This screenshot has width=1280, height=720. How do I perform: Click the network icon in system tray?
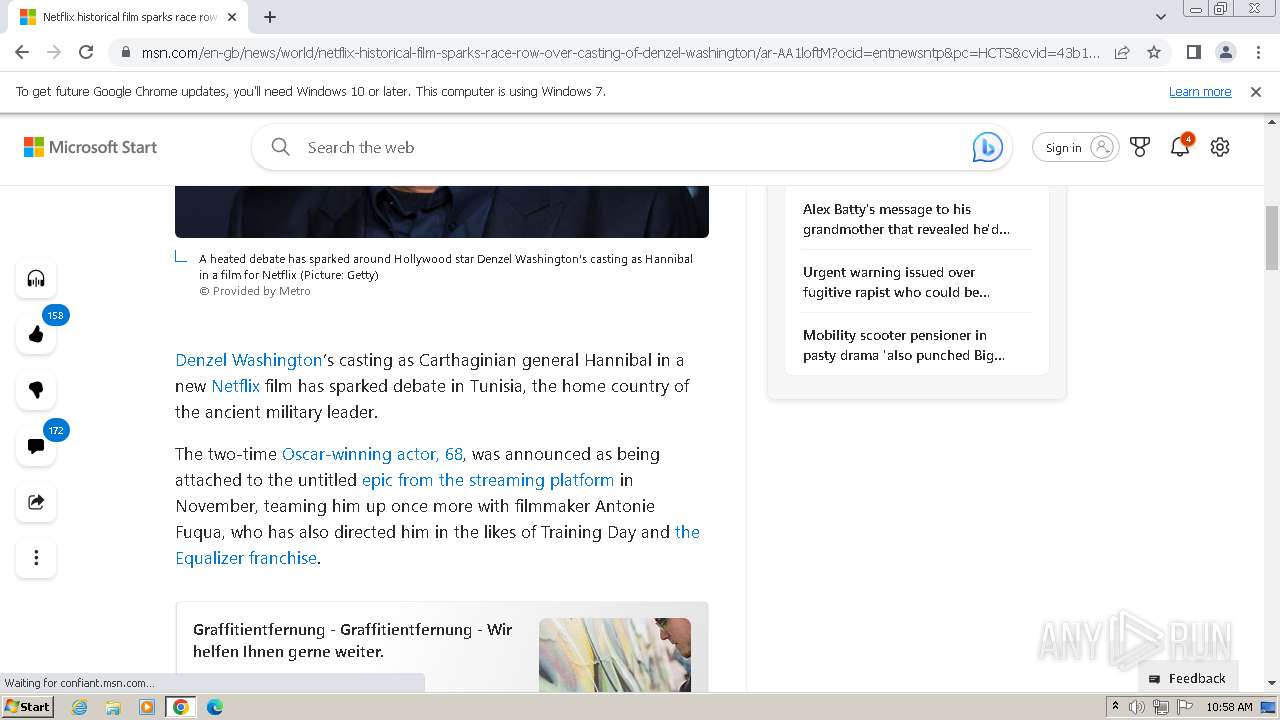[1161, 707]
